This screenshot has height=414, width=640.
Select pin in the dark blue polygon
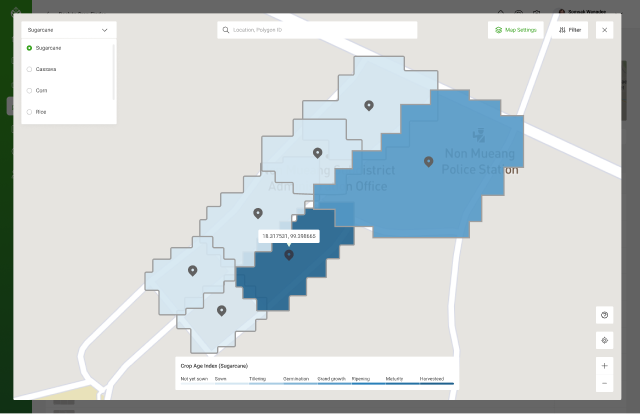(x=289, y=255)
